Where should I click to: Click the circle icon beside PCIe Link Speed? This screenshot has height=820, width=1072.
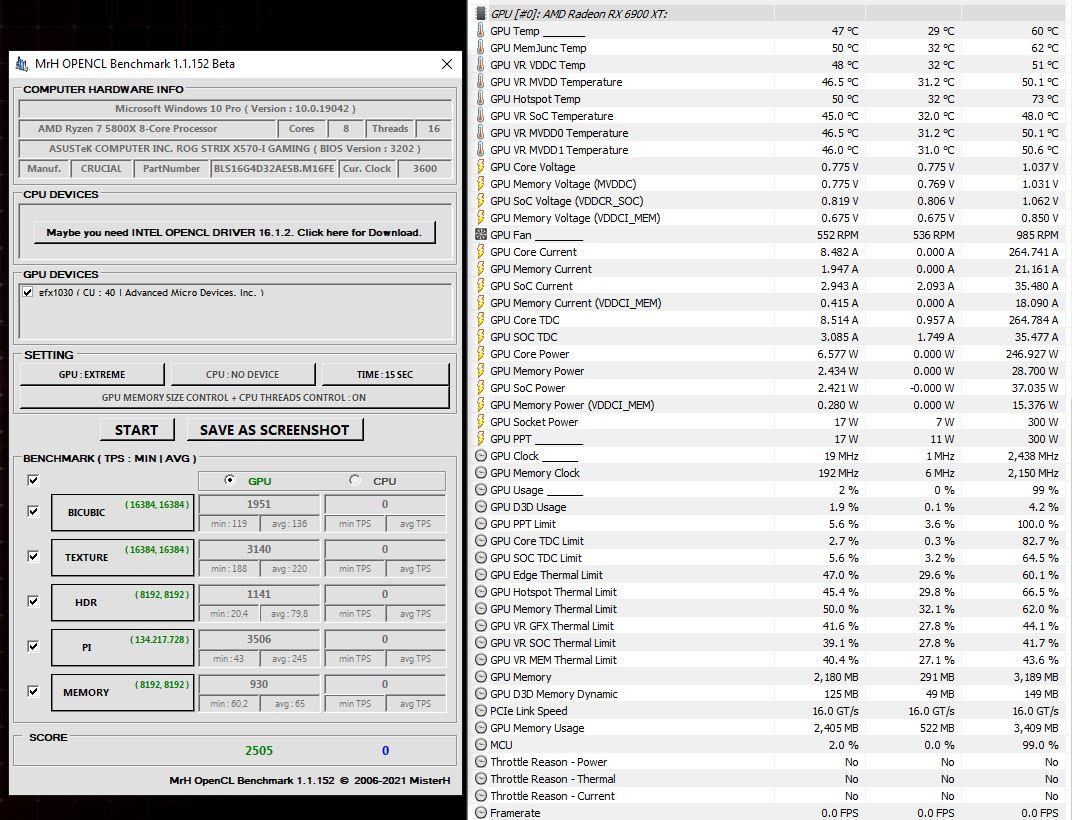pyautogui.click(x=481, y=711)
